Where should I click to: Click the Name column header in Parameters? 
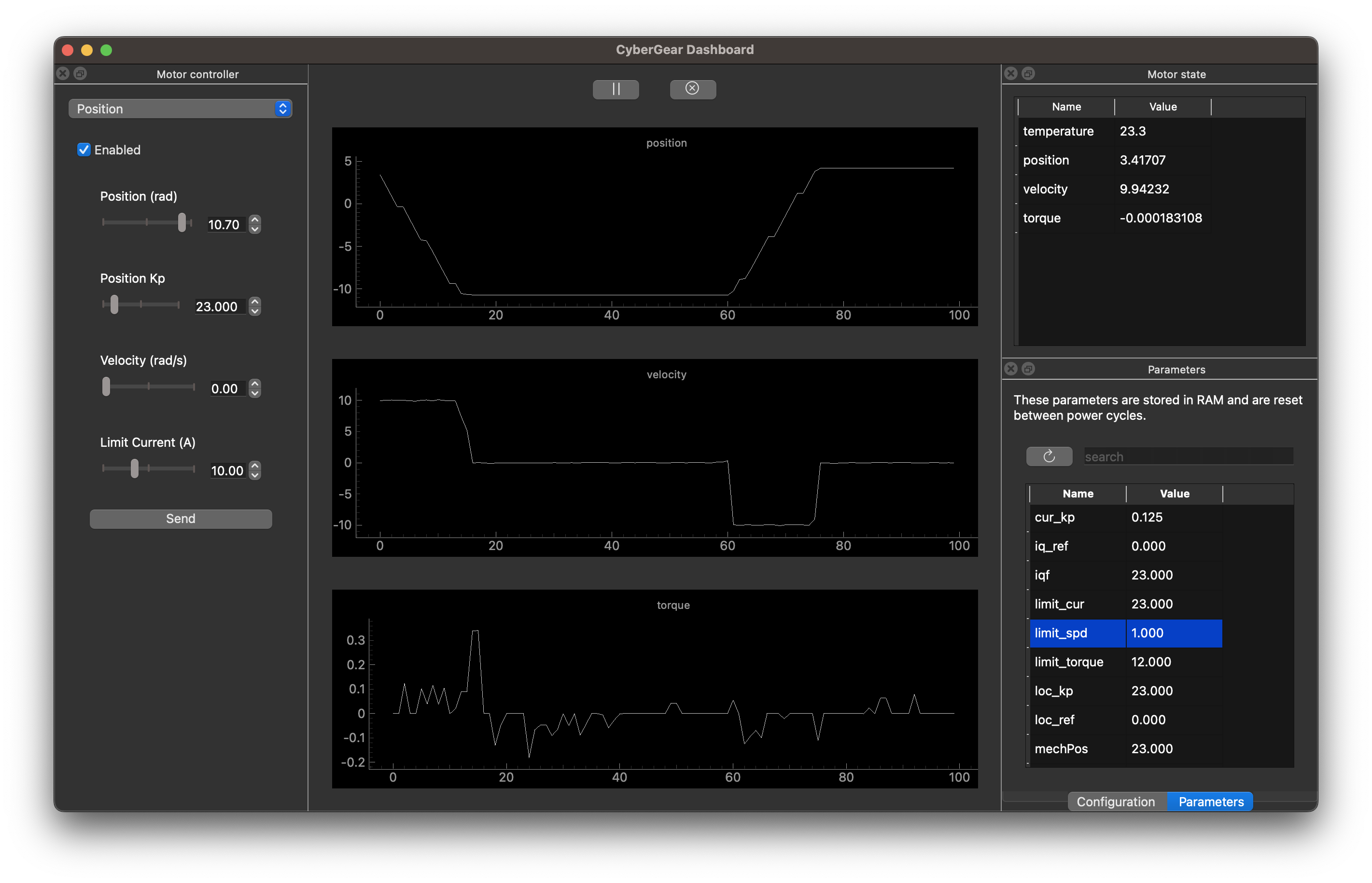coord(1078,493)
